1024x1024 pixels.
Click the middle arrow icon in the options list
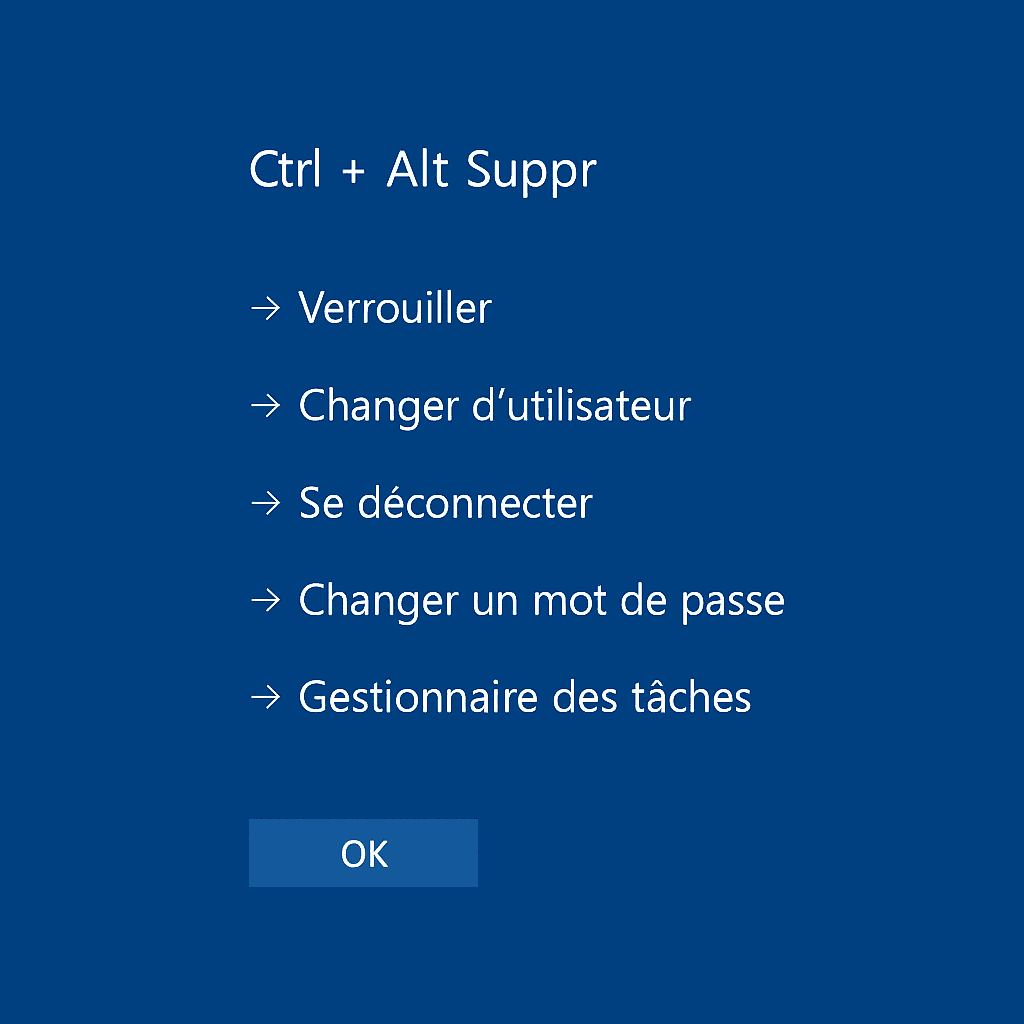click(265, 503)
